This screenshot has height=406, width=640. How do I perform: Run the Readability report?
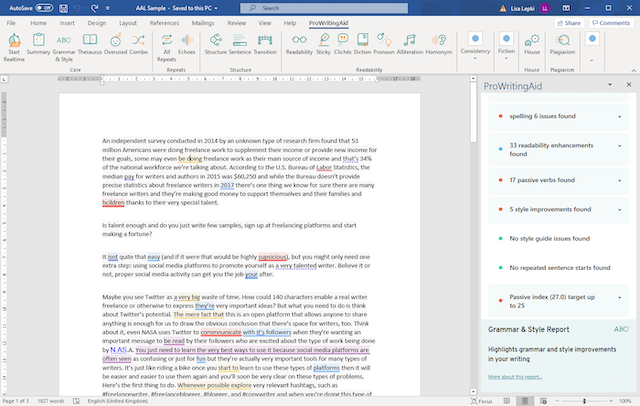299,44
